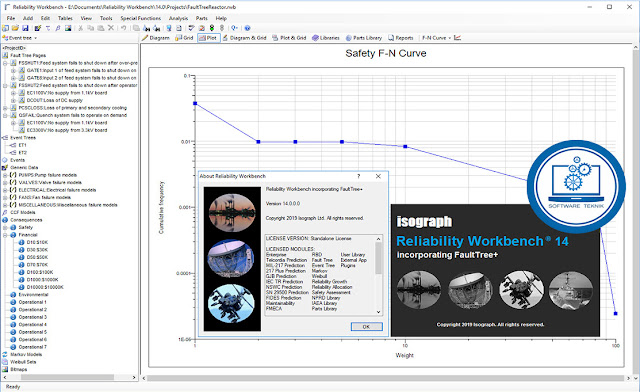
Task: Expand the GATE1 tree node
Action: [x=13, y=70]
